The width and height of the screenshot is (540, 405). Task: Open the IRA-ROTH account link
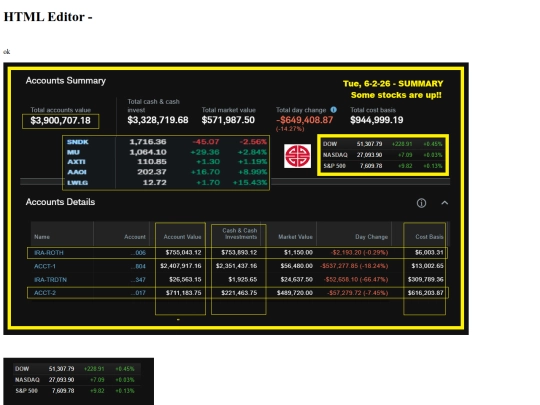49,252
